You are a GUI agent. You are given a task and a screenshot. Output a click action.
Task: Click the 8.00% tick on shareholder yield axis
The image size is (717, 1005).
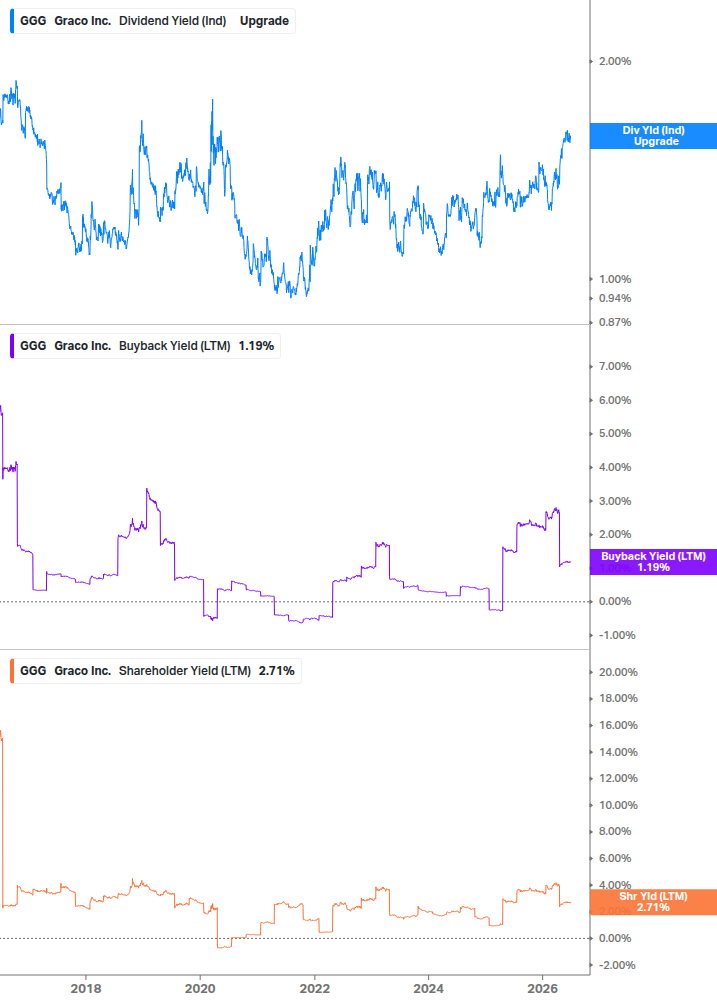(615, 832)
